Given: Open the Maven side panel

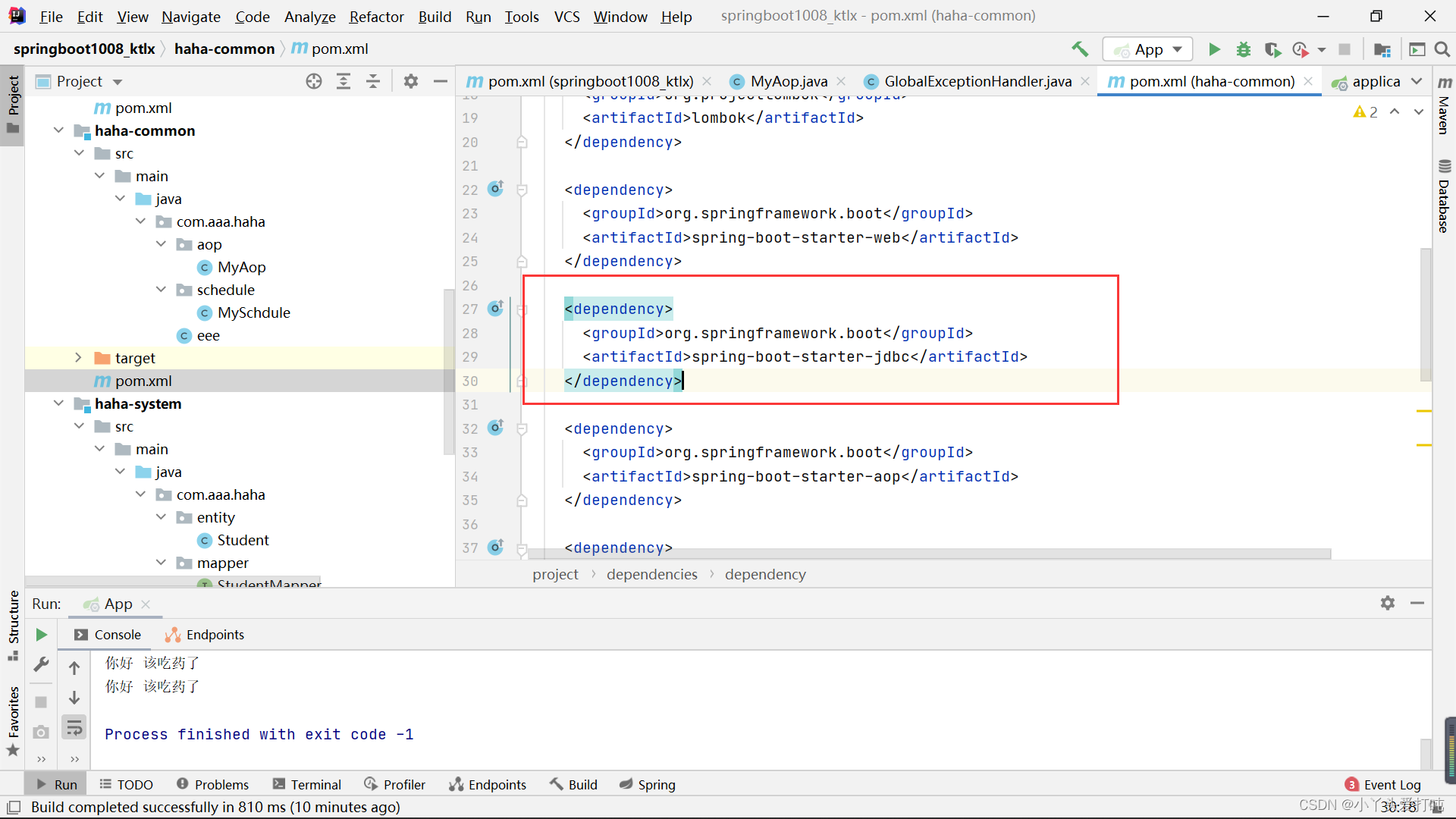Looking at the screenshot, I should coord(1445,105).
